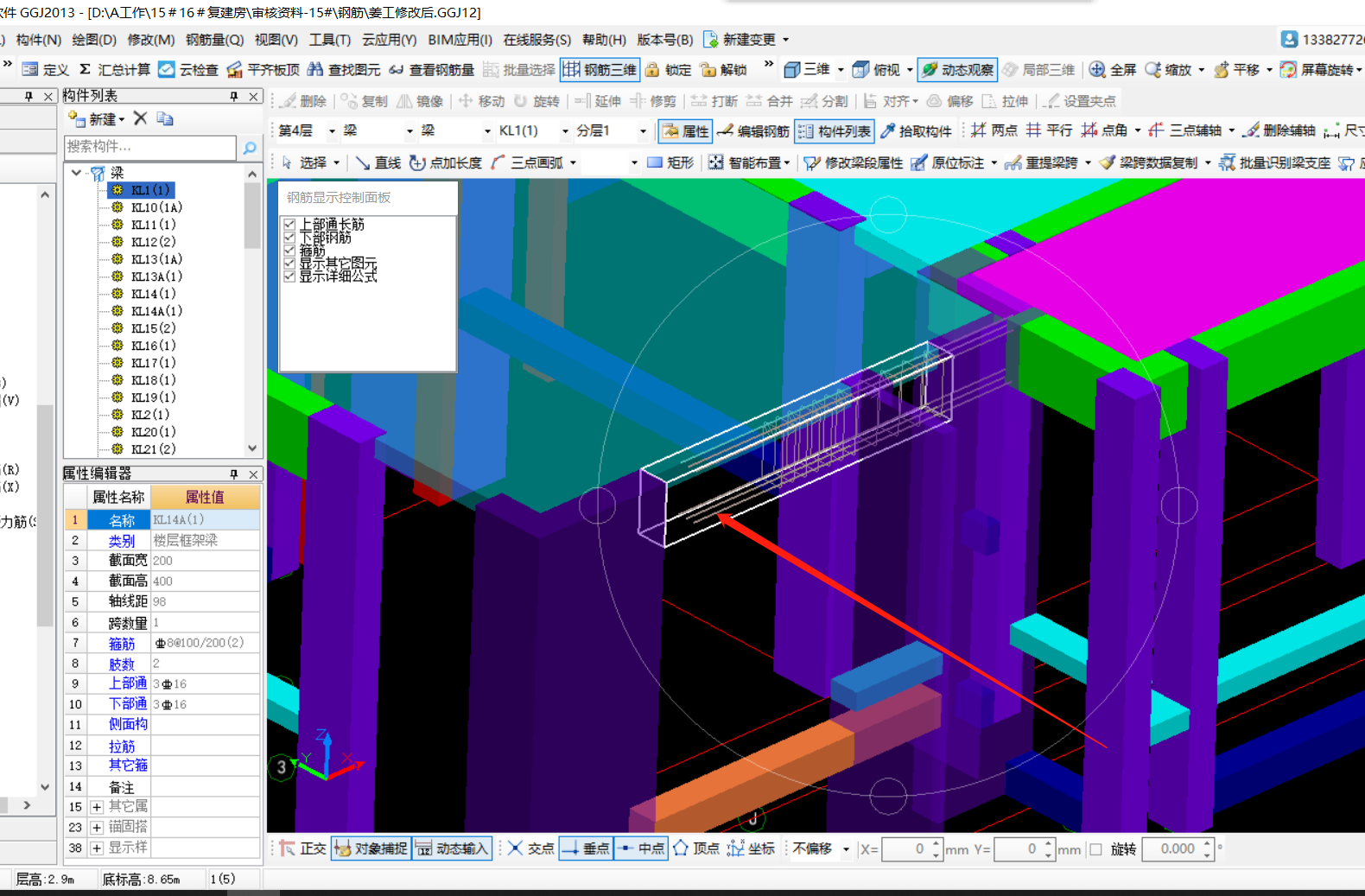
Task: Select 拾取构件 pick component tool
Action: (x=916, y=130)
